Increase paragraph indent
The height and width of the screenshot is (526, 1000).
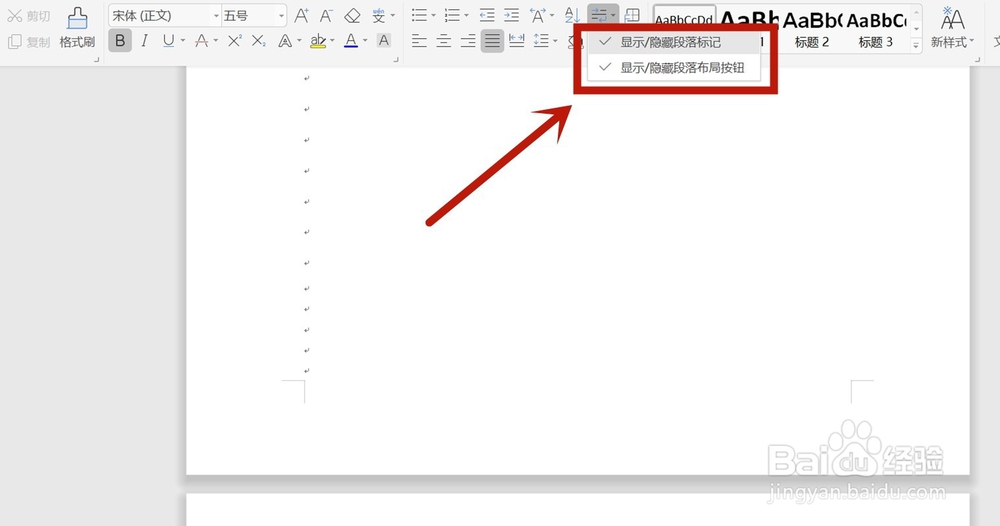pos(511,15)
